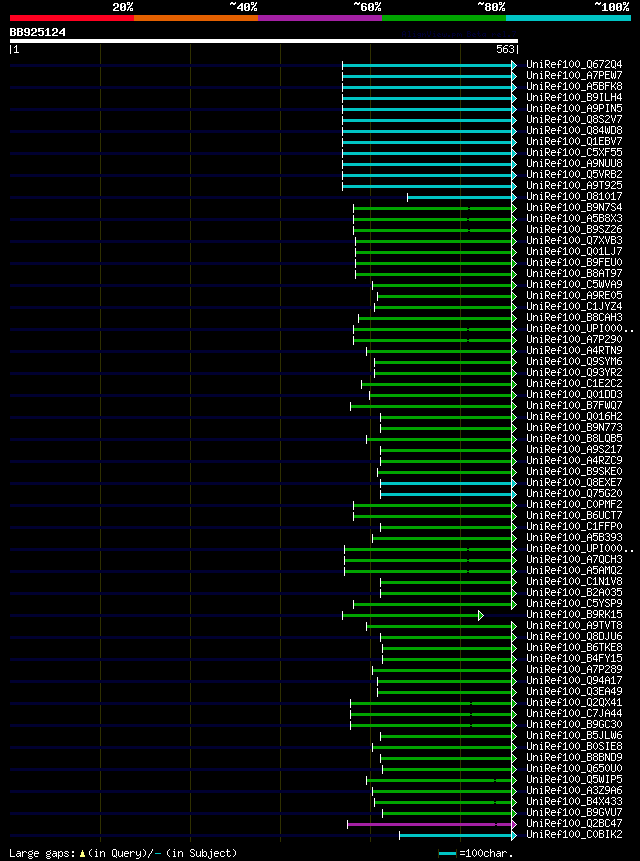Open hit UniRef100_A5BFK8

574,87
